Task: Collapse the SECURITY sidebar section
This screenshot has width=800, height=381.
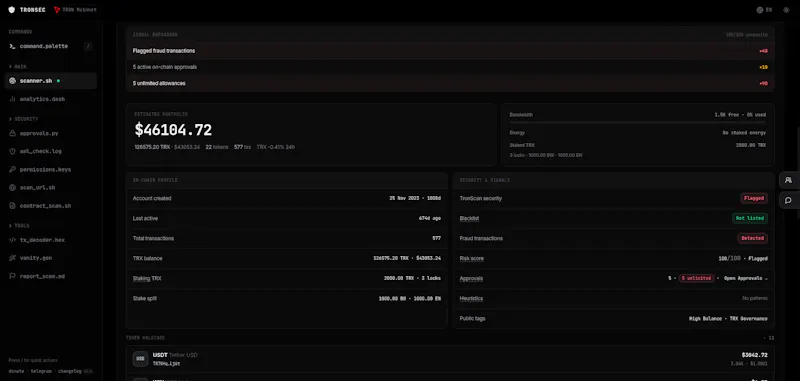Action: coord(23,119)
